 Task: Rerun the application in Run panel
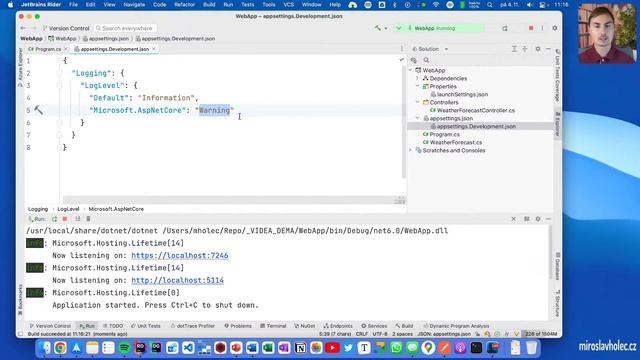[x=54, y=219]
